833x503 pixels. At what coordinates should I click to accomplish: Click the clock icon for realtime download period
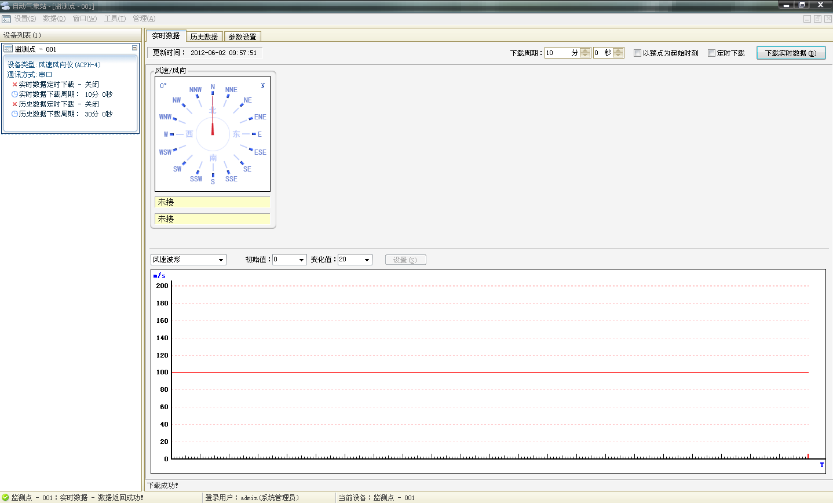(15, 94)
